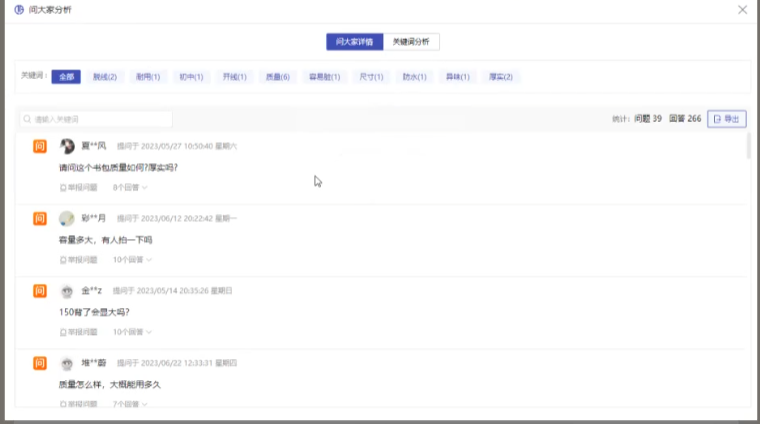
Task: Focus the 请输入关键词 search field
Action: 100,119
